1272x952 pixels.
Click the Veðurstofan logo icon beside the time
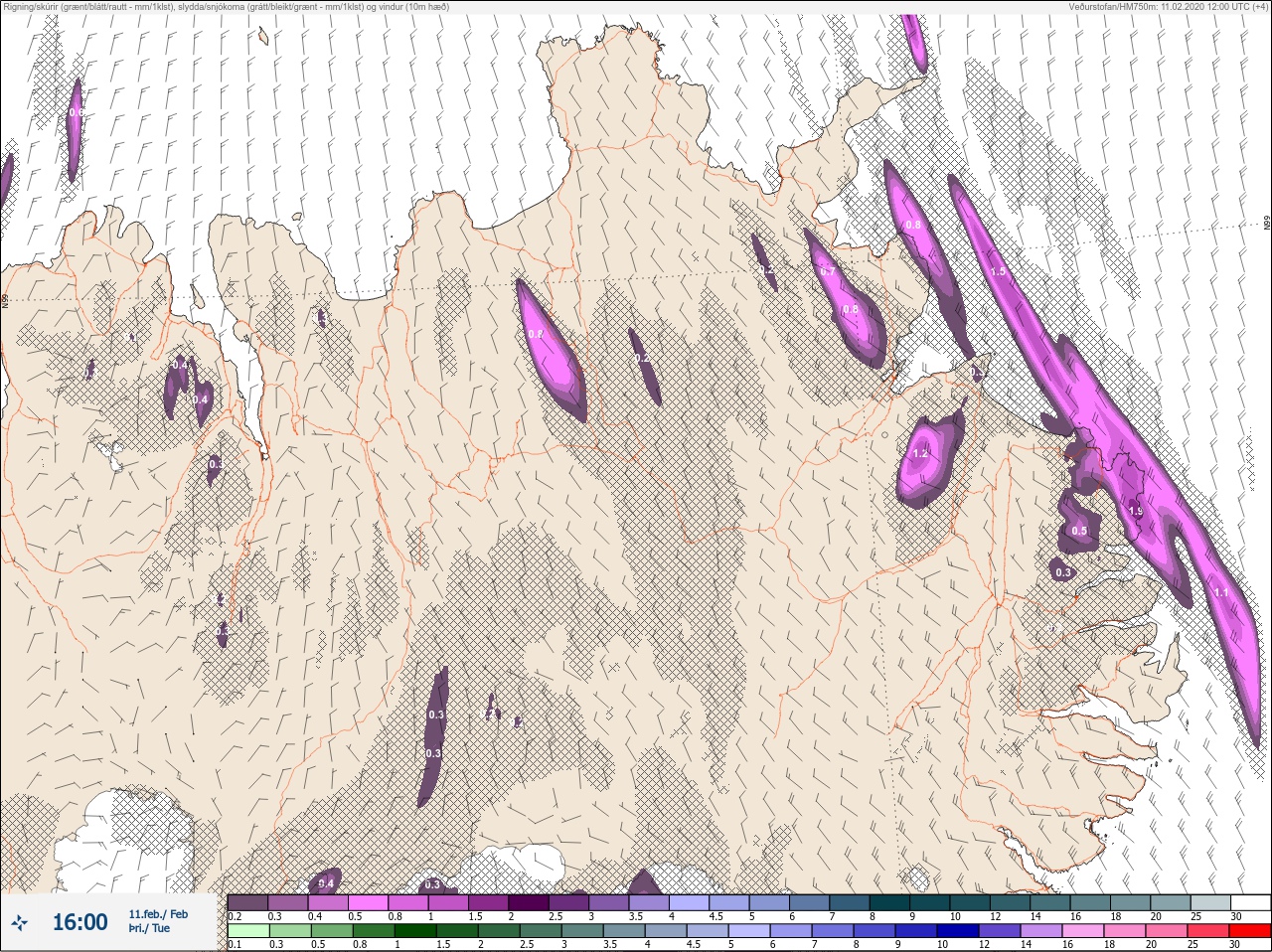coord(19,923)
